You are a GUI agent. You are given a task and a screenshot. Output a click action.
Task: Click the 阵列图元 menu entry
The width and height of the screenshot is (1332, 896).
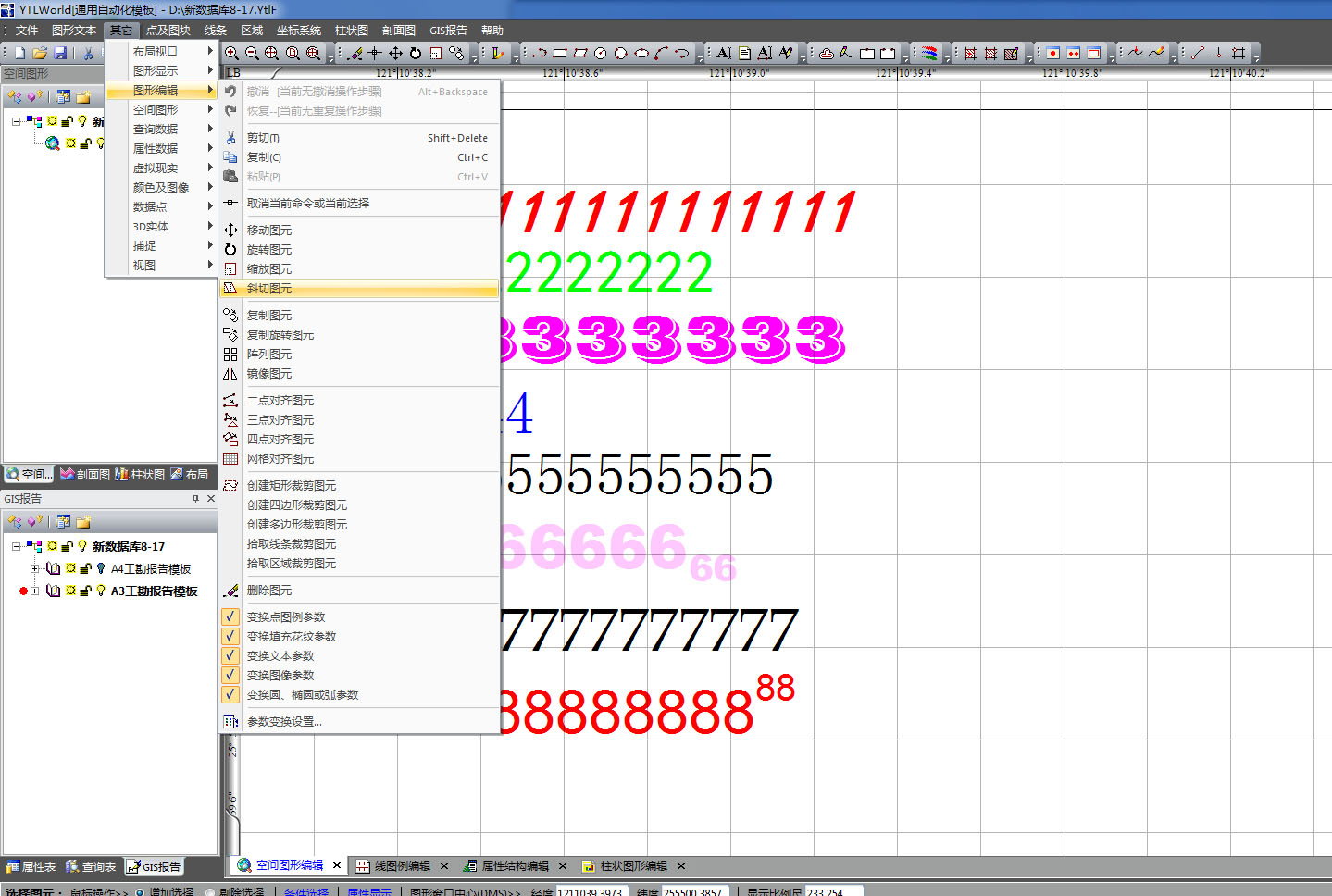[x=359, y=354]
